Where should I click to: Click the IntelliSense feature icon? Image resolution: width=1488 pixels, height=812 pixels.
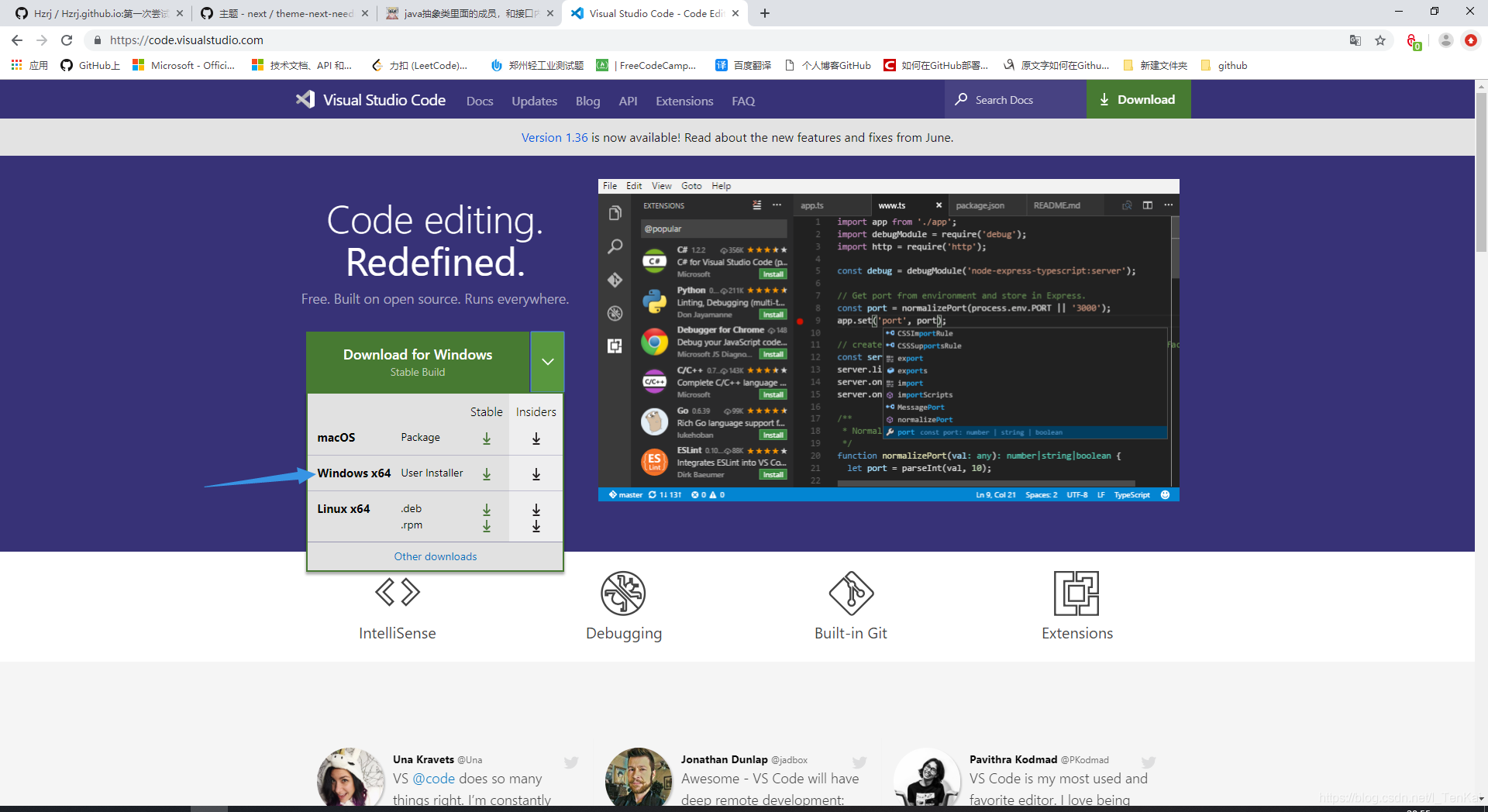coord(398,592)
